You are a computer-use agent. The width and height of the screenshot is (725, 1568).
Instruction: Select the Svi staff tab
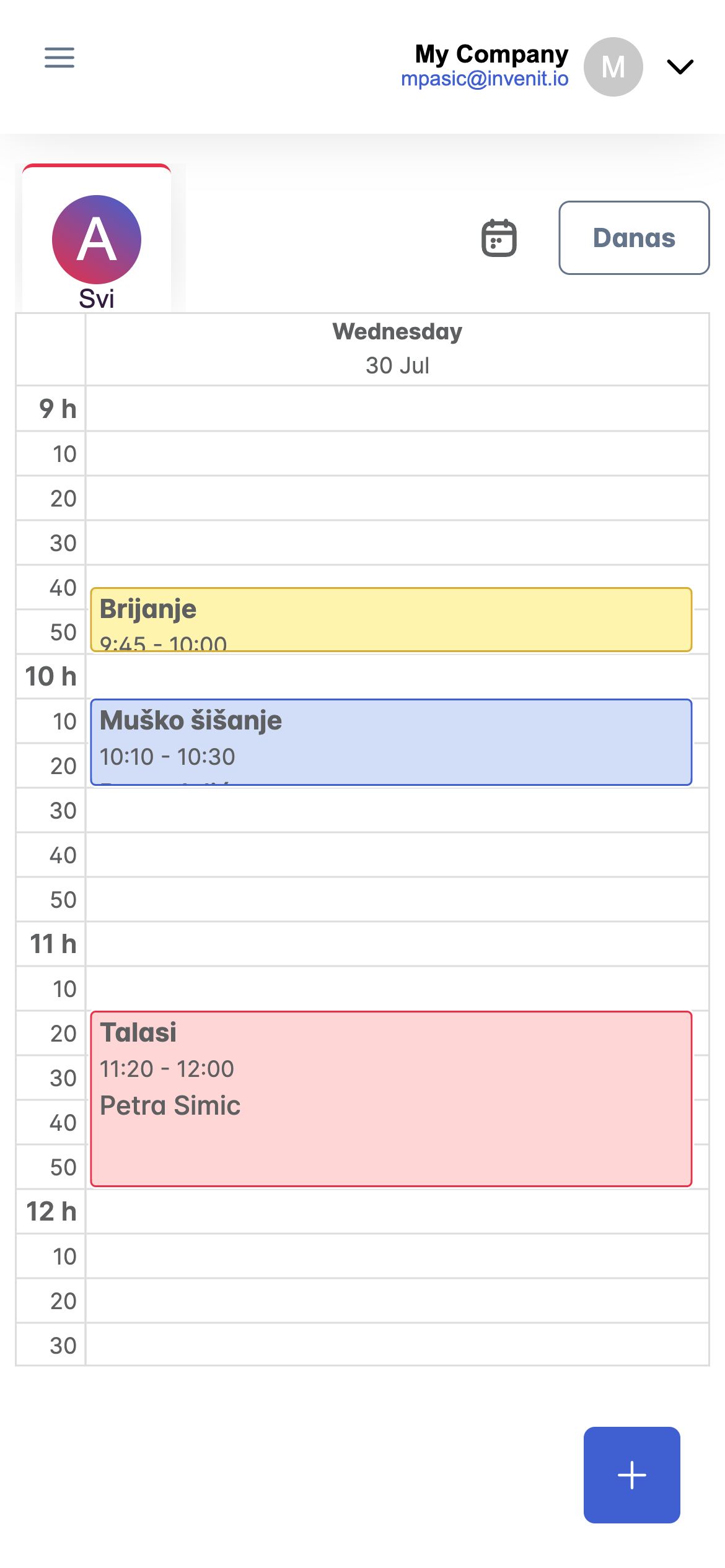tap(97, 238)
